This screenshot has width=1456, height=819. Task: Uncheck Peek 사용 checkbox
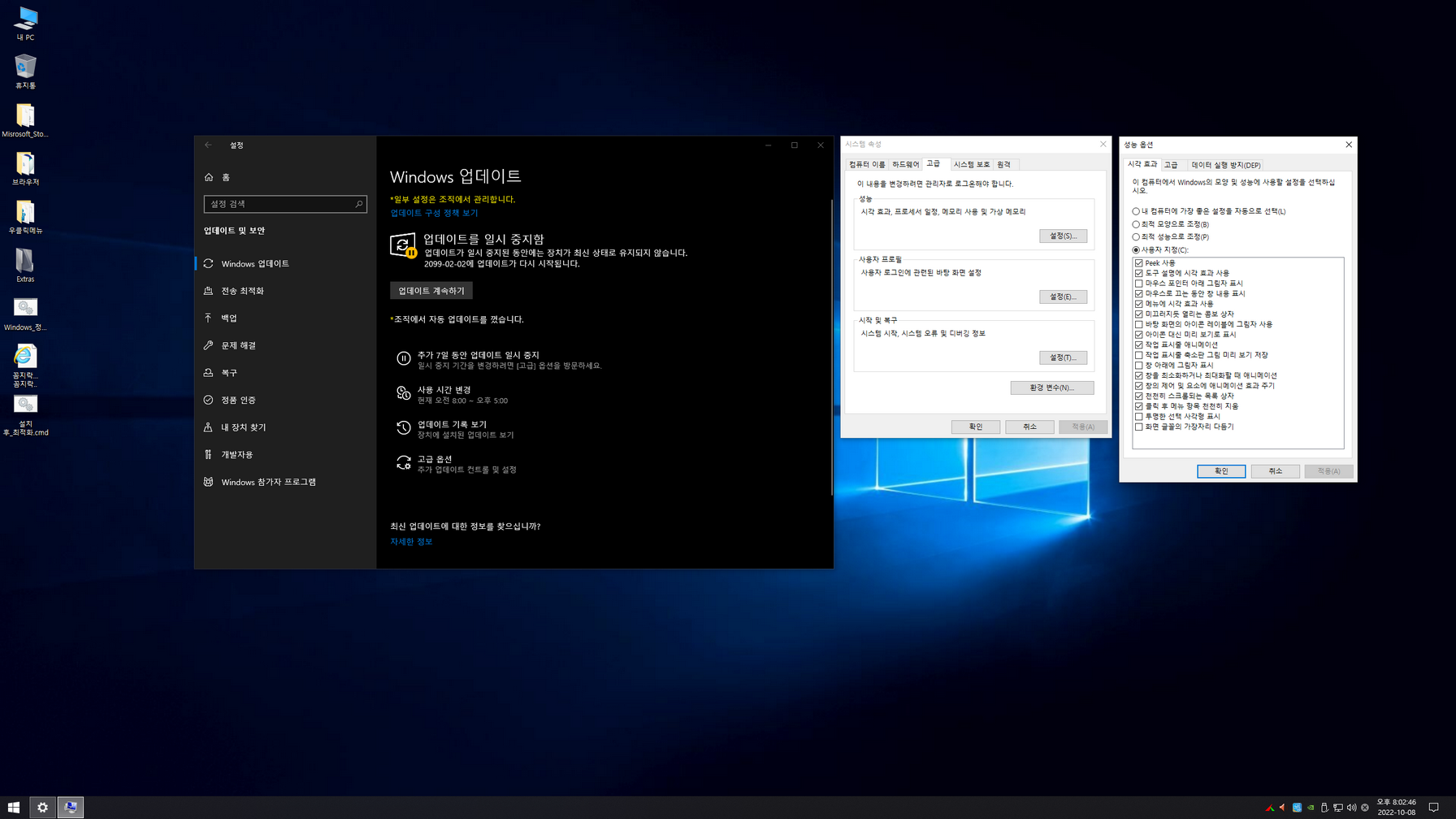[x=1139, y=263]
